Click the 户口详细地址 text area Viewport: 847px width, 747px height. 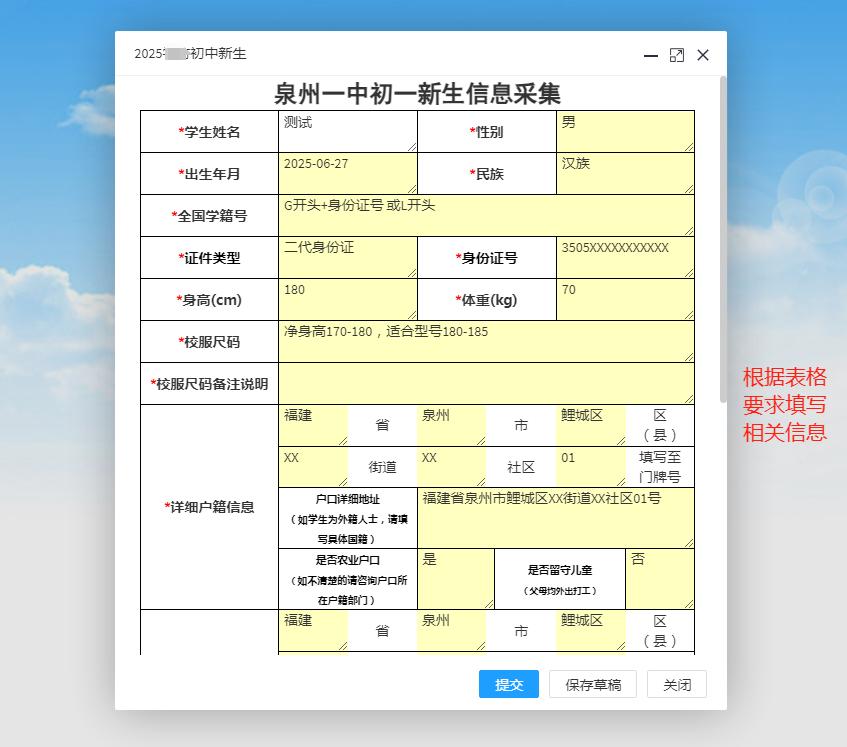pyautogui.click(x=555, y=518)
